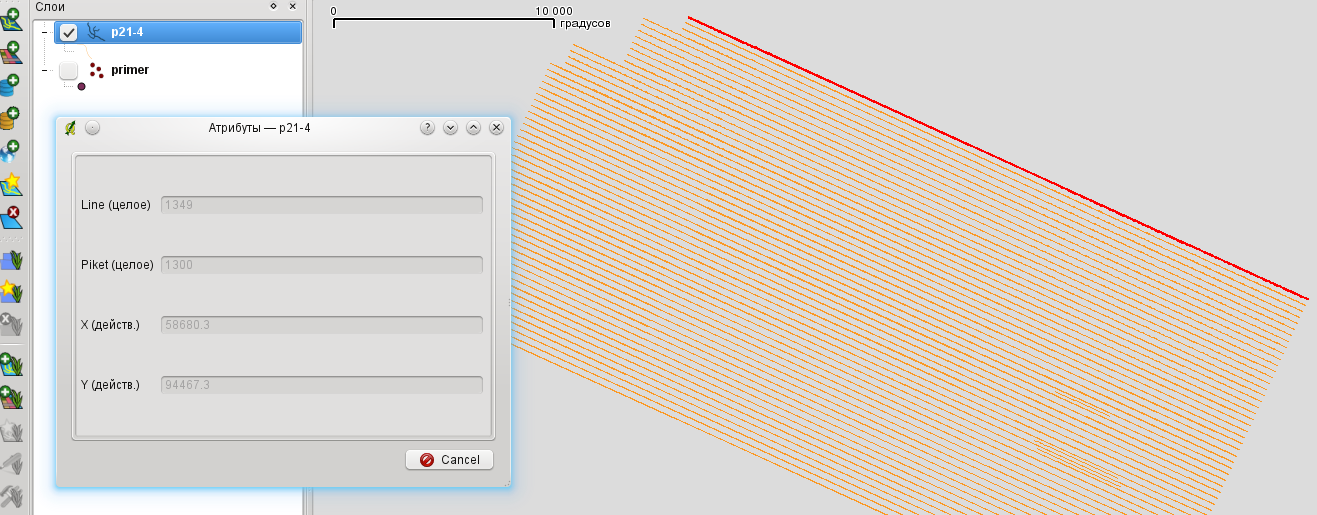Close the attributes dialog window
Image resolution: width=1317 pixels, height=515 pixels.
click(496, 128)
